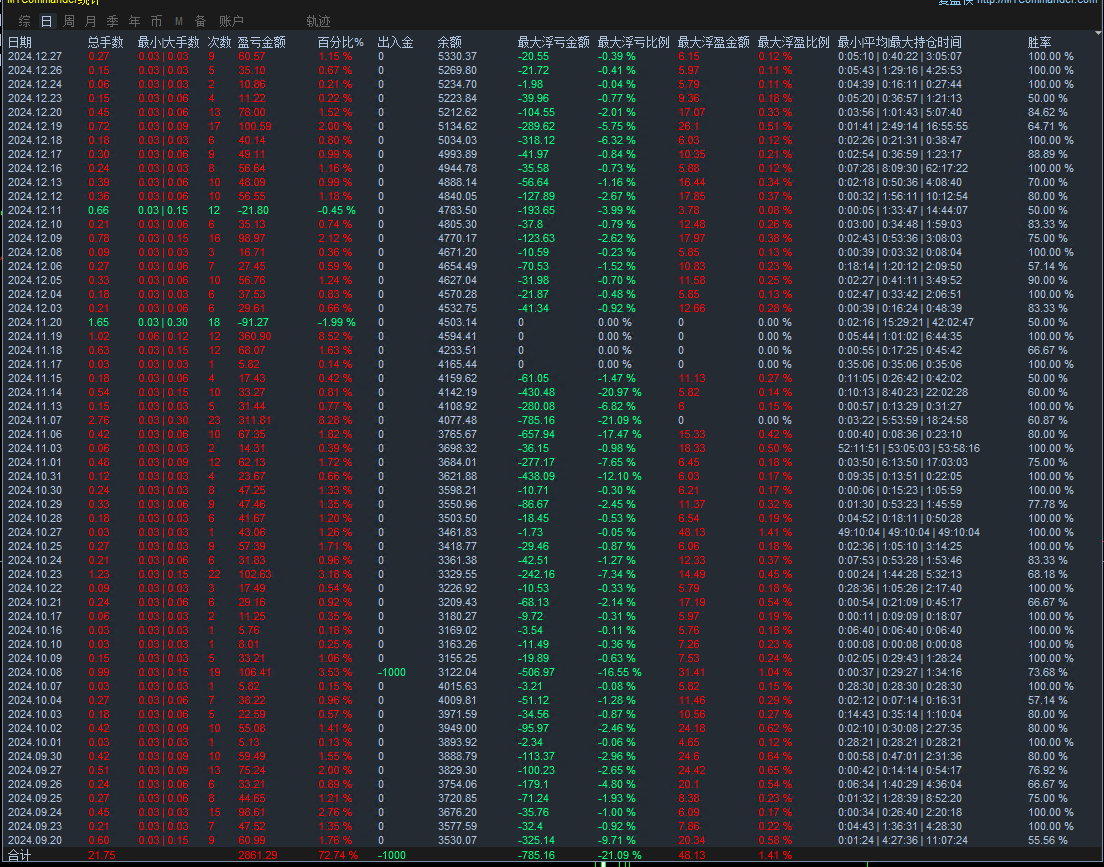Click the 总手数 column header

coord(106,42)
